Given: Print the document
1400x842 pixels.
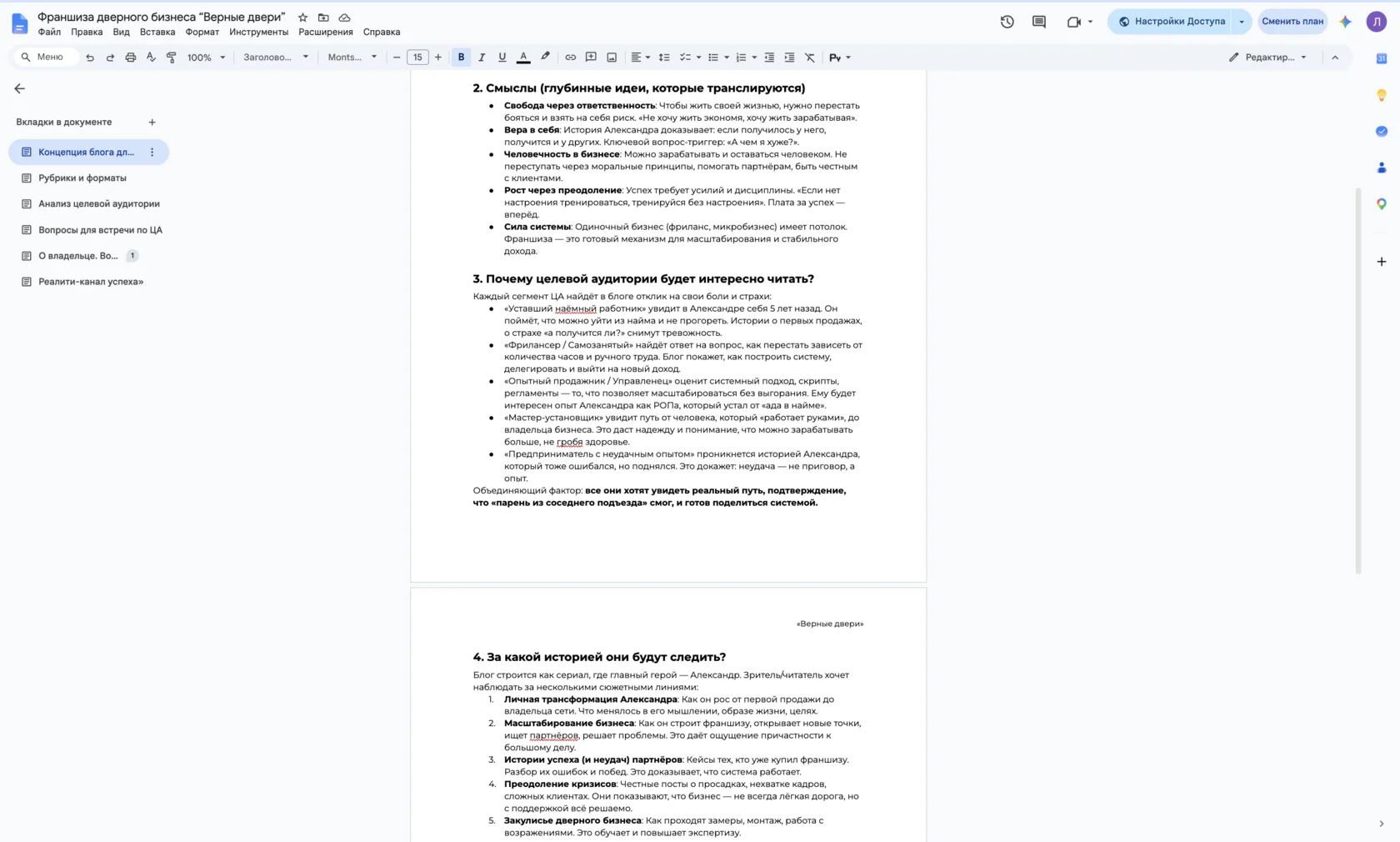Looking at the screenshot, I should [131, 58].
